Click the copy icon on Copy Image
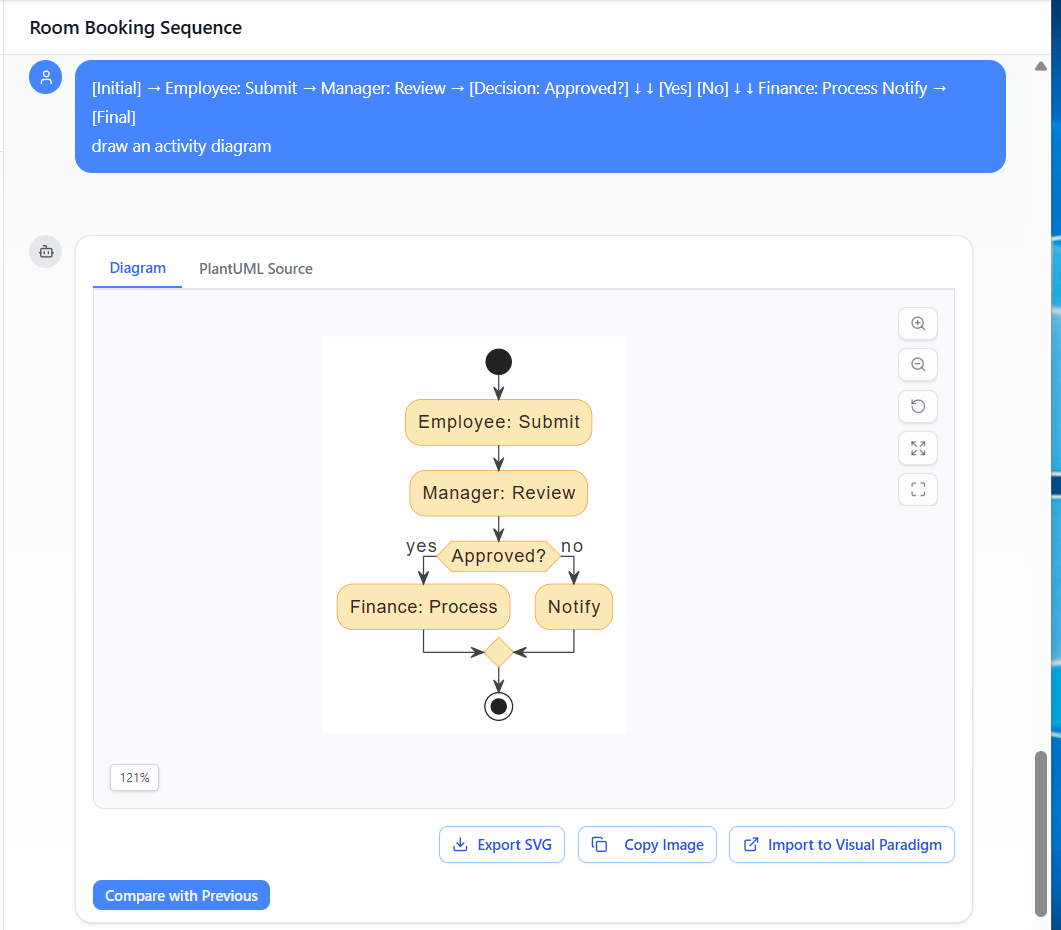The height and width of the screenshot is (930, 1061). [599, 844]
